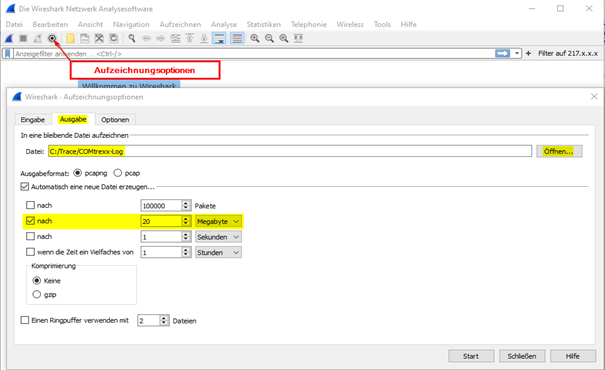Zoom in on main window text
The width and height of the screenshot is (605, 370).
point(255,38)
